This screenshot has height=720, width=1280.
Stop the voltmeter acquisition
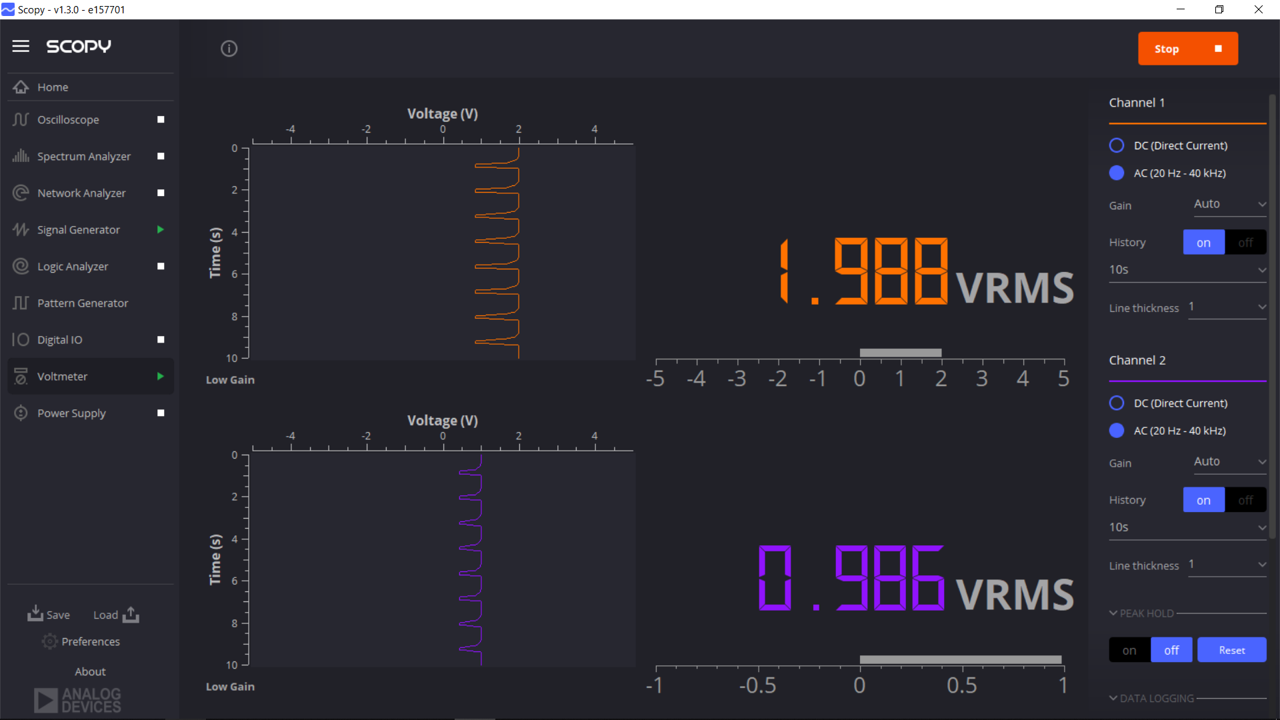[x=1188, y=47]
